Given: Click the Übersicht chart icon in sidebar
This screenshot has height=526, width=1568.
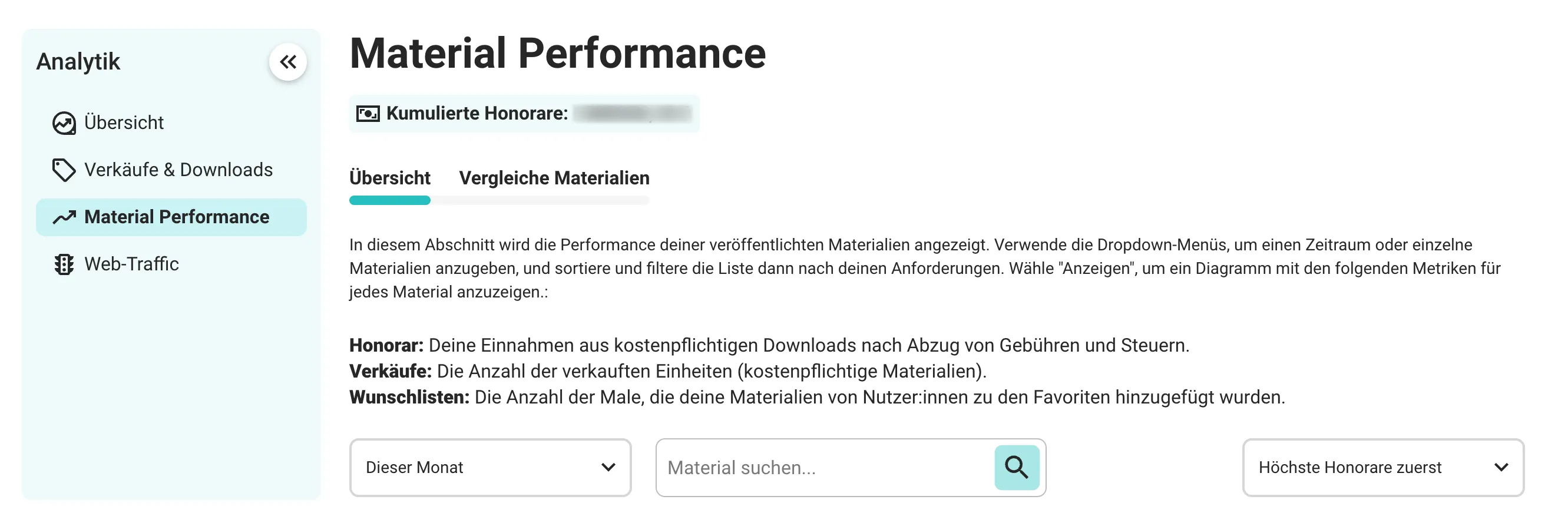Looking at the screenshot, I should pyautogui.click(x=64, y=123).
